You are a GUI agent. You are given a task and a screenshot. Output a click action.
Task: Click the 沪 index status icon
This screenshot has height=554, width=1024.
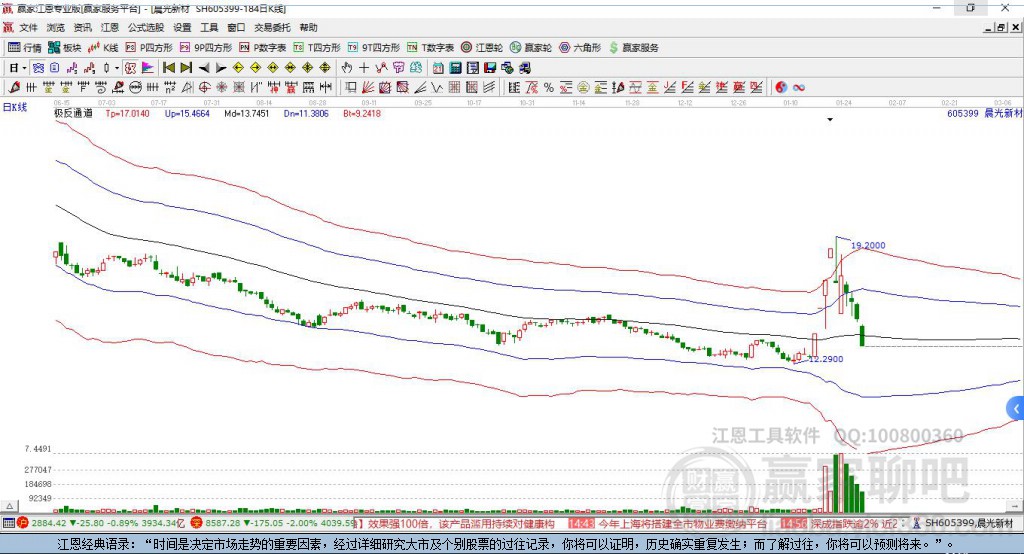tap(22, 523)
